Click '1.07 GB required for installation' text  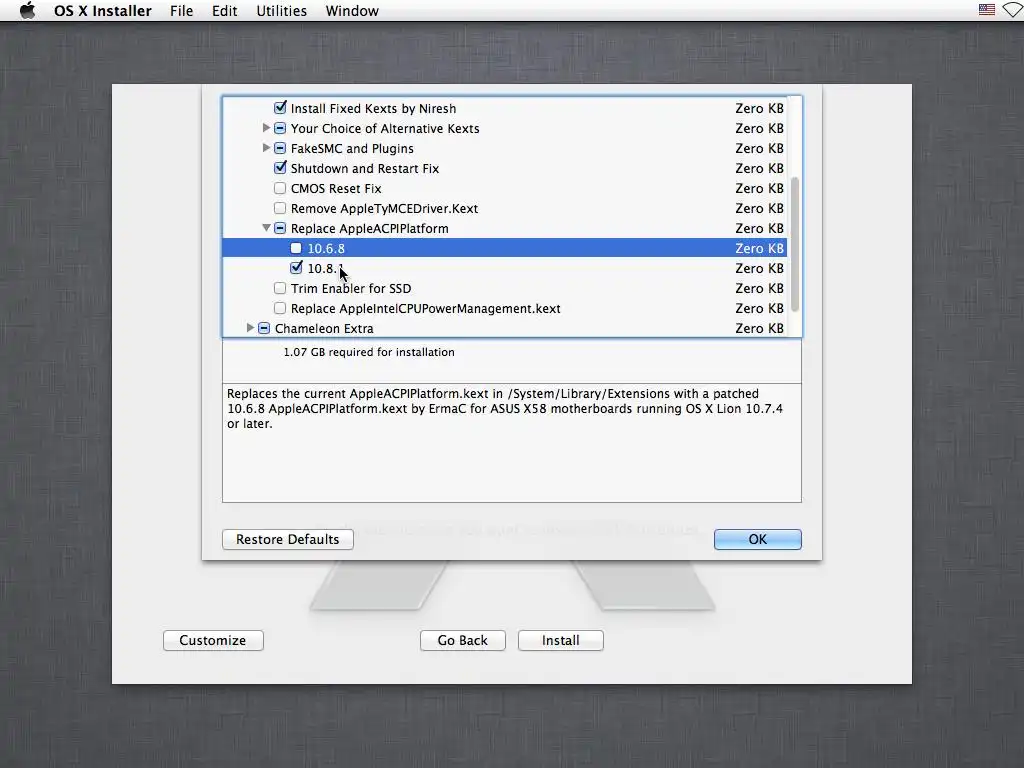click(x=369, y=352)
